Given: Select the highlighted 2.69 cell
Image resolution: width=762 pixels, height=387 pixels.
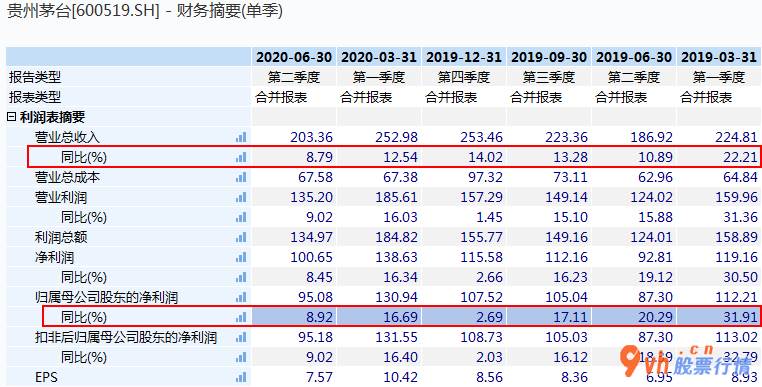Looking at the screenshot, I should [x=464, y=317].
